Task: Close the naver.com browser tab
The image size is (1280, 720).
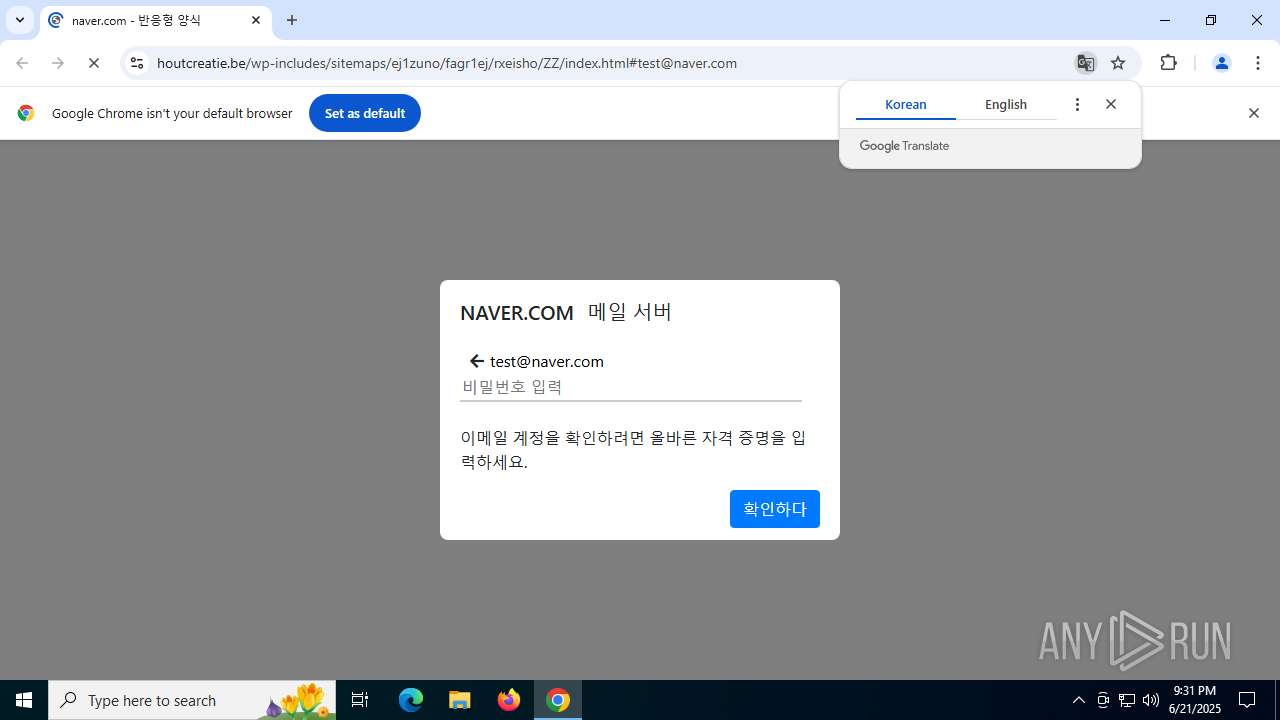Action: pos(256,20)
